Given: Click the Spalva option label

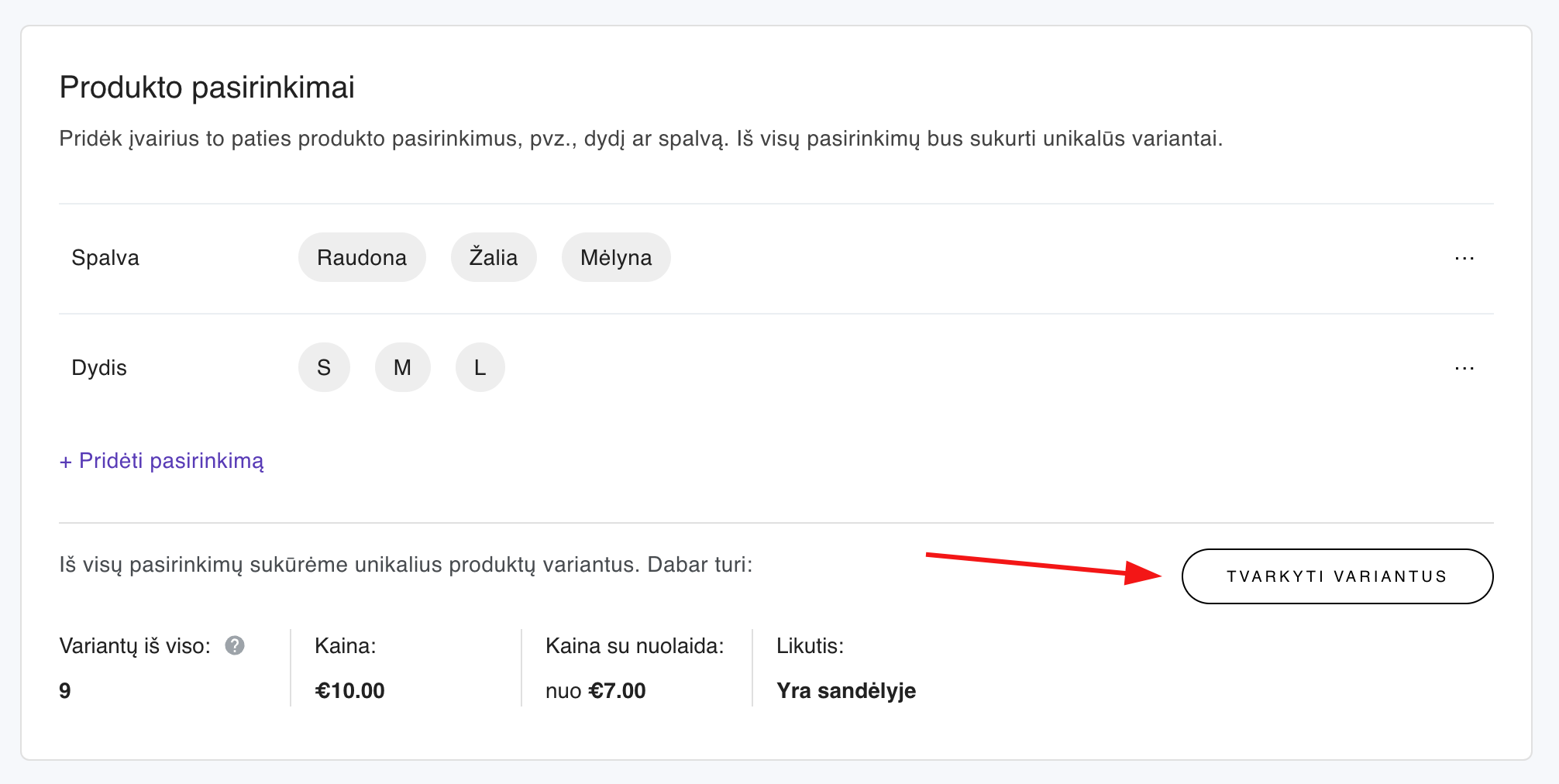Looking at the screenshot, I should (x=105, y=258).
